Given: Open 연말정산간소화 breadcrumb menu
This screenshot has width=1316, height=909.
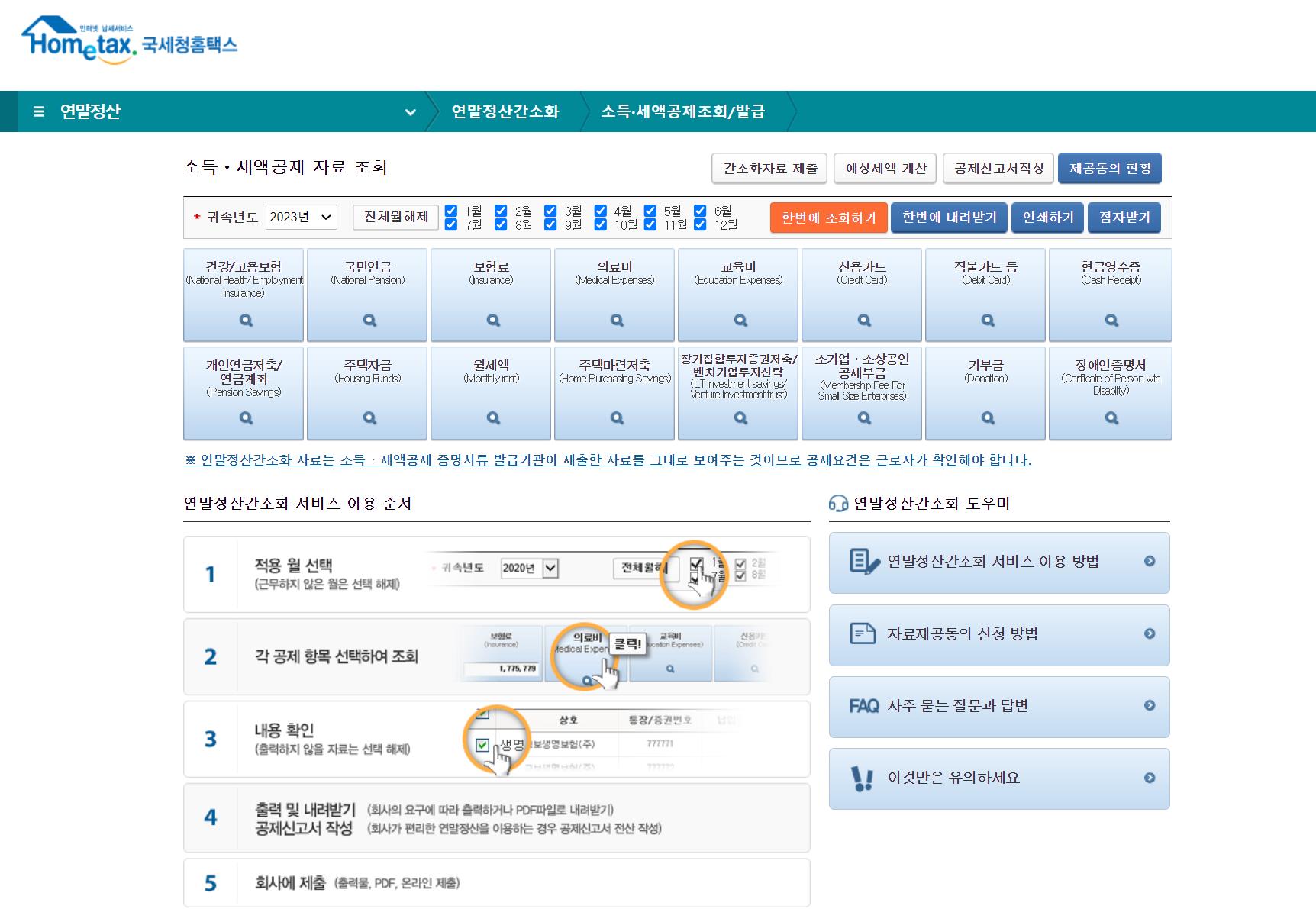Looking at the screenshot, I should tap(505, 111).
